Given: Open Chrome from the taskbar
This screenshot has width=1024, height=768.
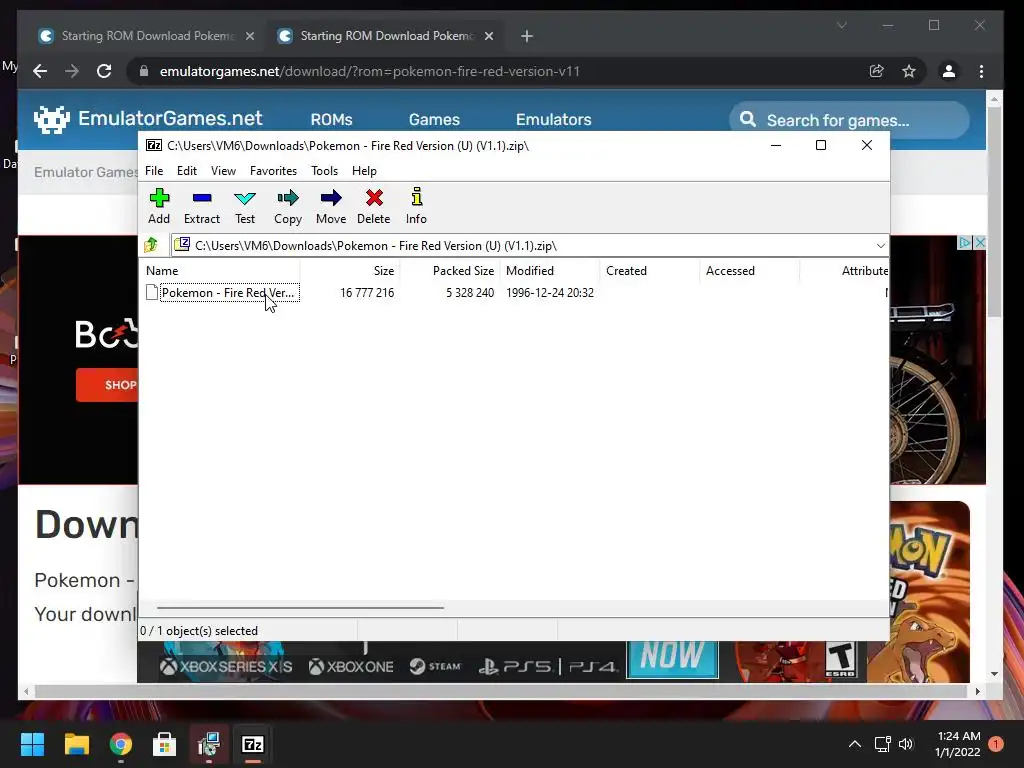Looking at the screenshot, I should click(120, 744).
